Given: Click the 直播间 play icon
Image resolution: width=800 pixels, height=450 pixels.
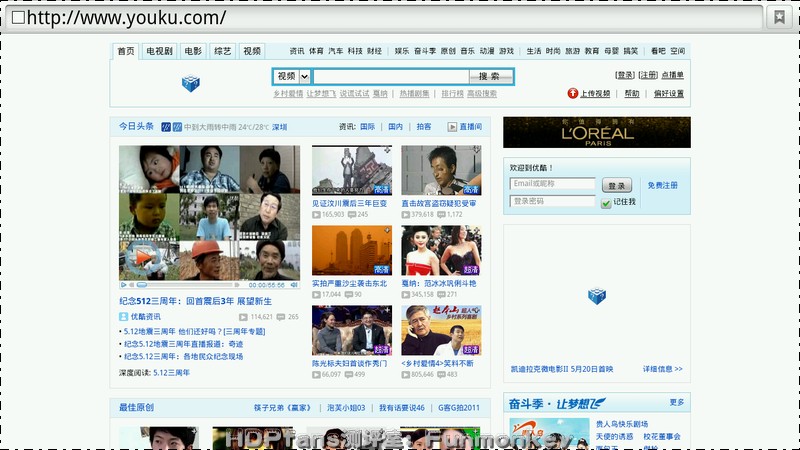Looking at the screenshot, I should [x=452, y=127].
